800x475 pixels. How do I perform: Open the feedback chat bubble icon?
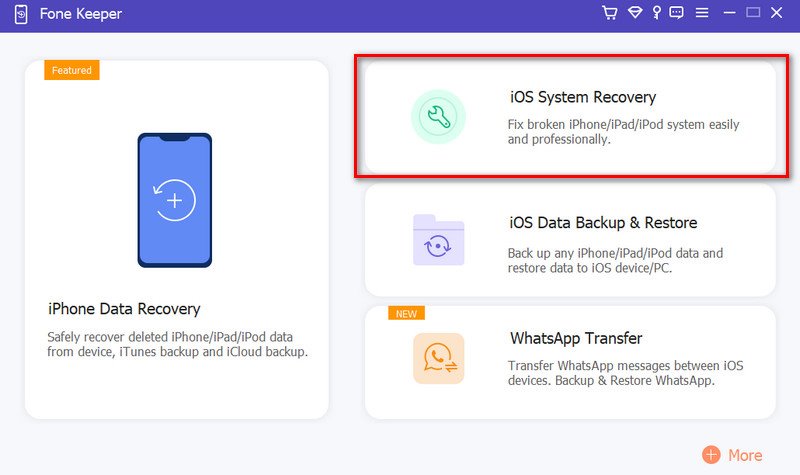point(677,13)
